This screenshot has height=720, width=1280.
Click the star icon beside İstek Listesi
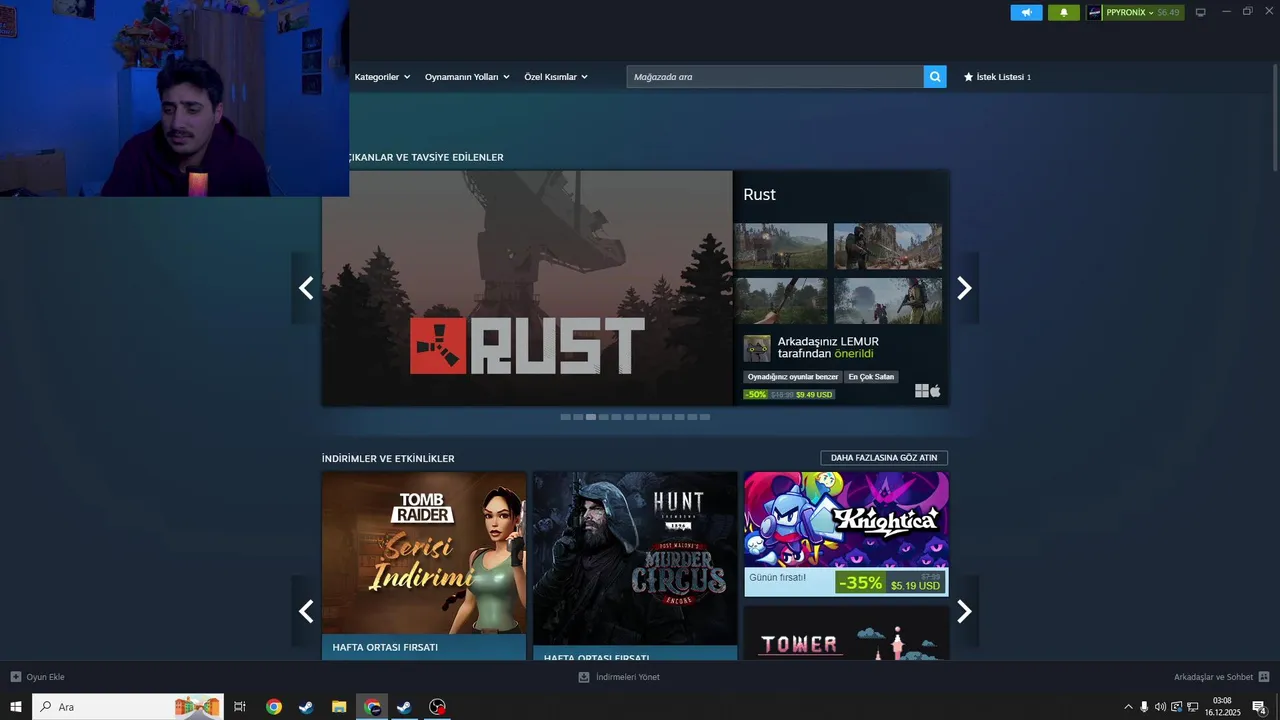point(968,77)
